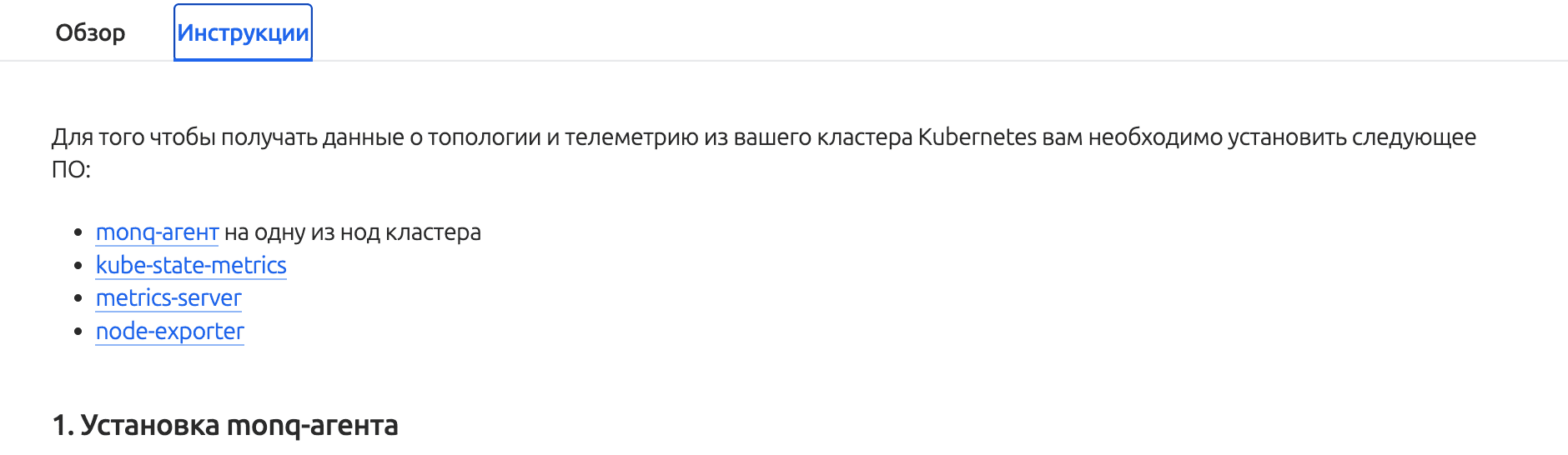Click the text "на одну из нод кластера"
Viewport: 1568px width, 455px height.
click(x=353, y=232)
